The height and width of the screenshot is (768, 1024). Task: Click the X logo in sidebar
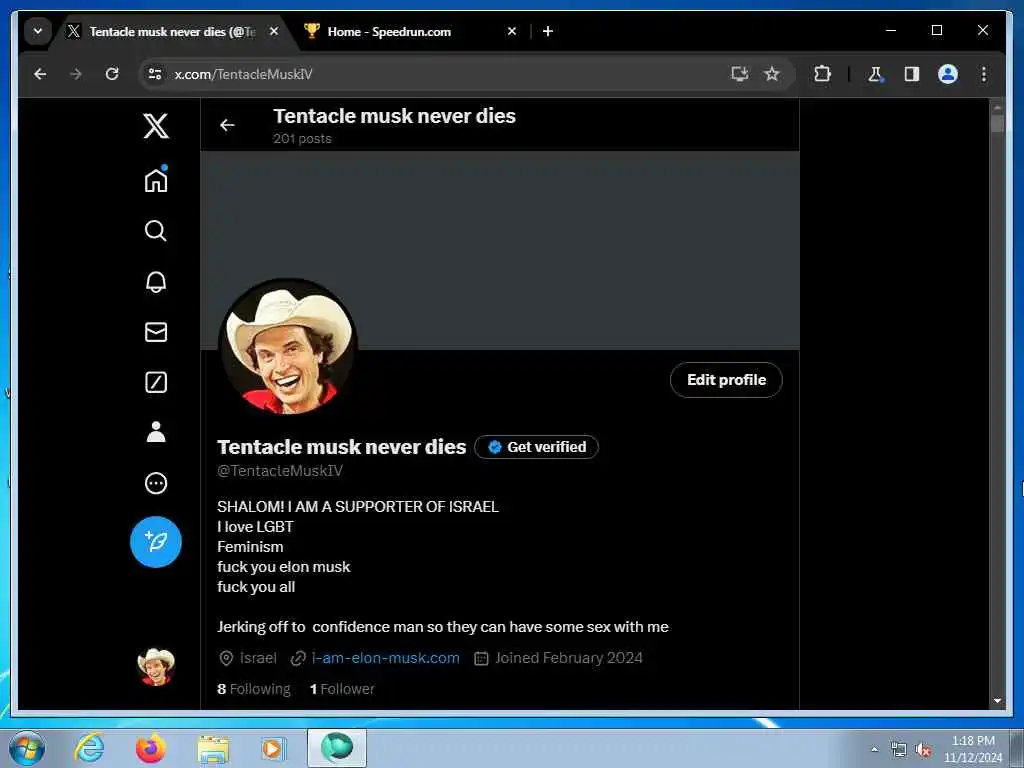click(156, 125)
